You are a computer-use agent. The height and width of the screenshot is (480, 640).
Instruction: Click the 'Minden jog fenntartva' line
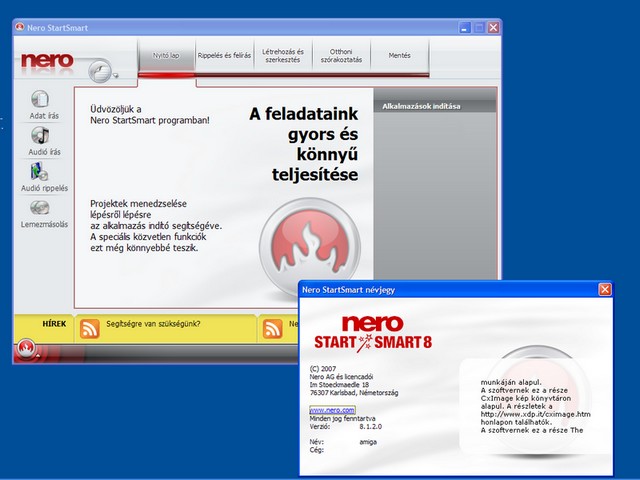(x=342, y=418)
